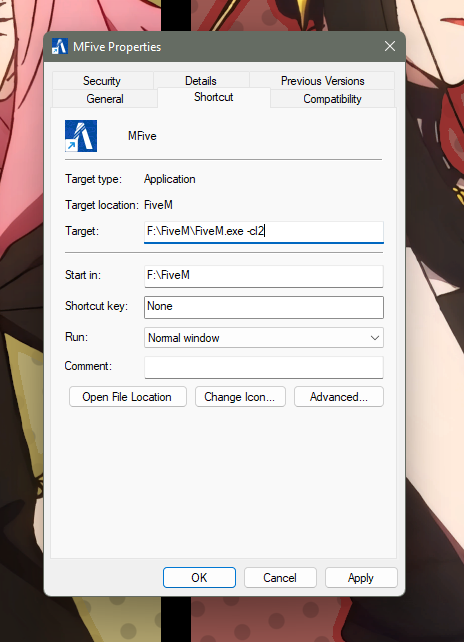Click the MFive name text
The height and width of the screenshot is (642, 464).
pyautogui.click(x=142, y=136)
